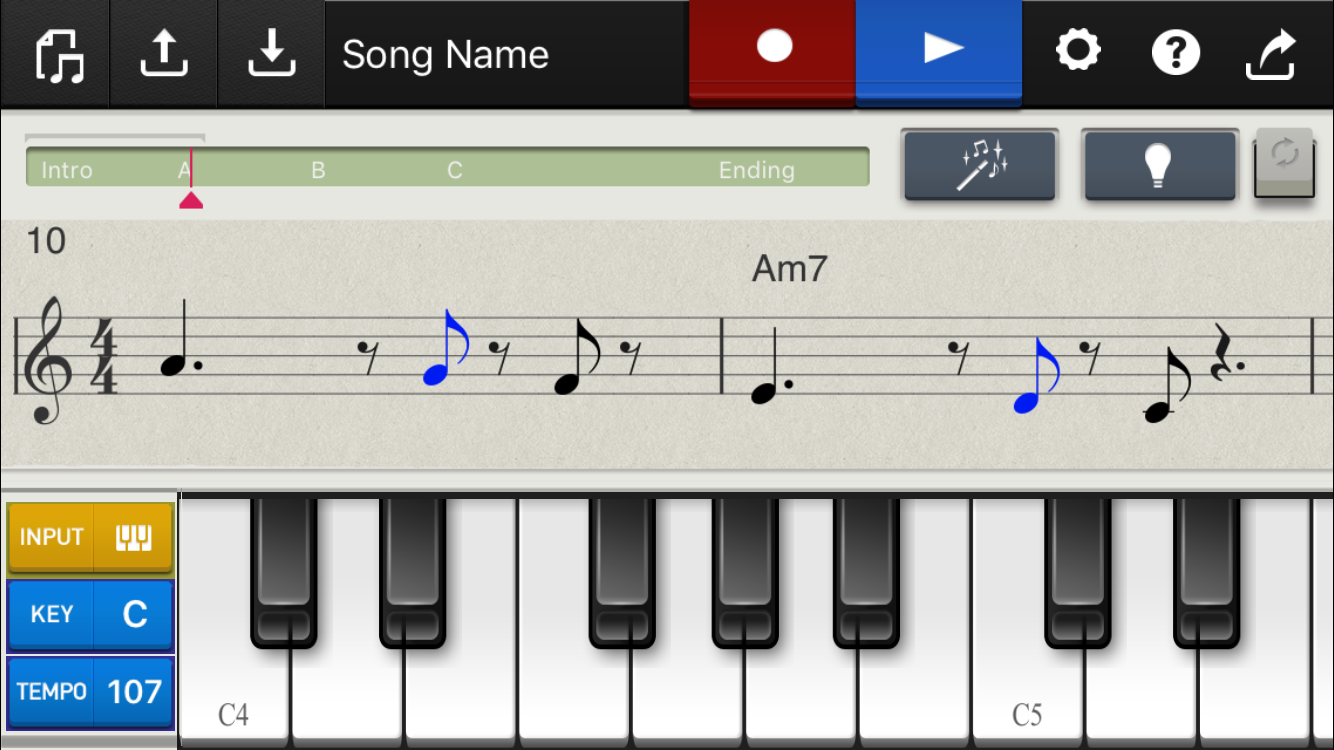Toggle the loop repeat button
Screen dimensions: 1334x750
pyautogui.click(x=1284, y=163)
